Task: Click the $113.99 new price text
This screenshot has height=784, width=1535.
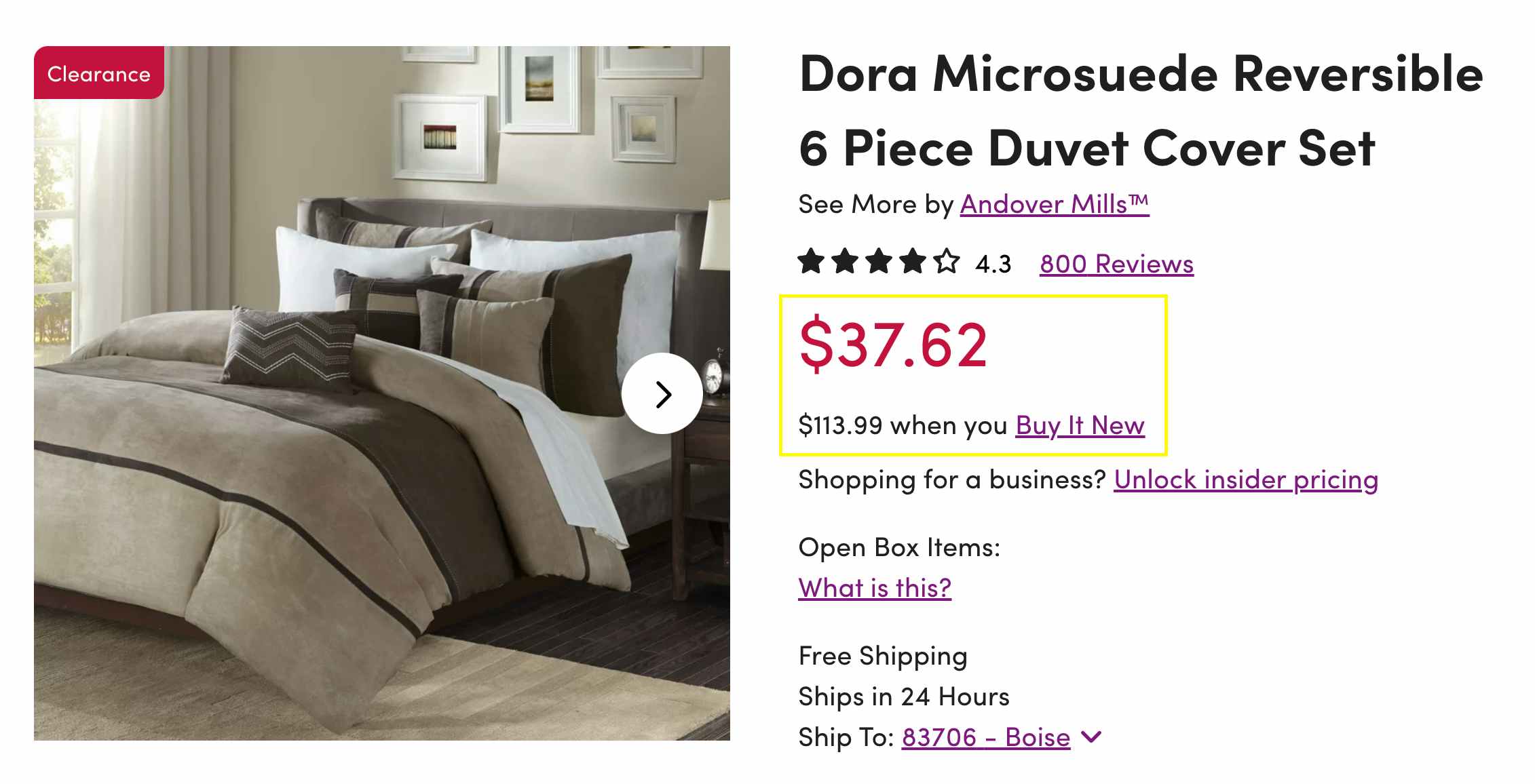Action: [839, 425]
